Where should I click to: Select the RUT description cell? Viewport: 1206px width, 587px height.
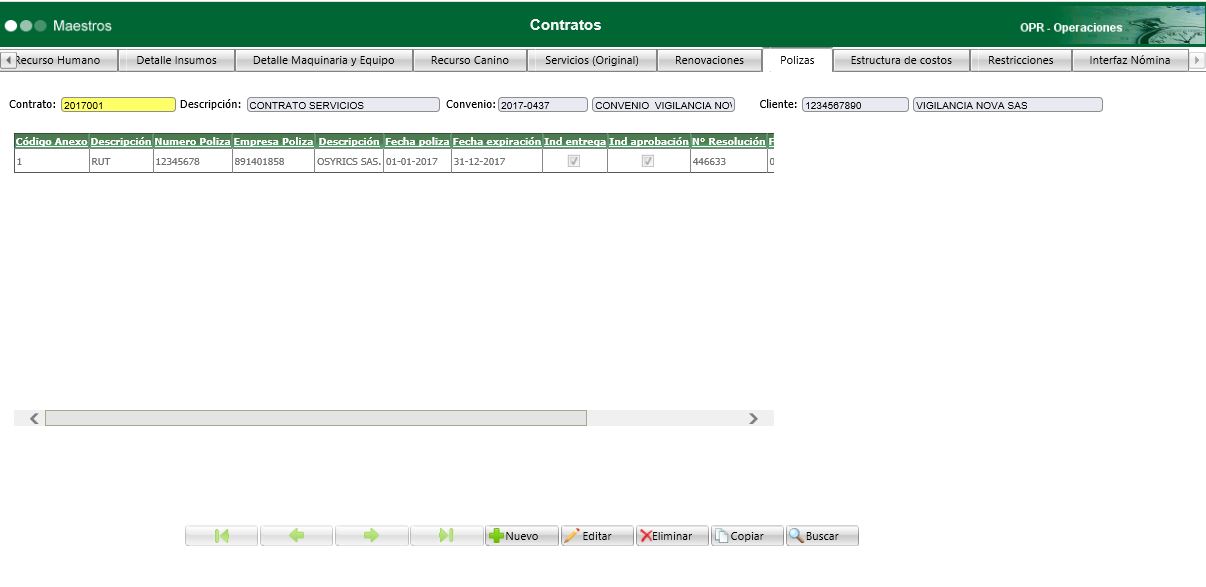pyautogui.click(x=121, y=161)
